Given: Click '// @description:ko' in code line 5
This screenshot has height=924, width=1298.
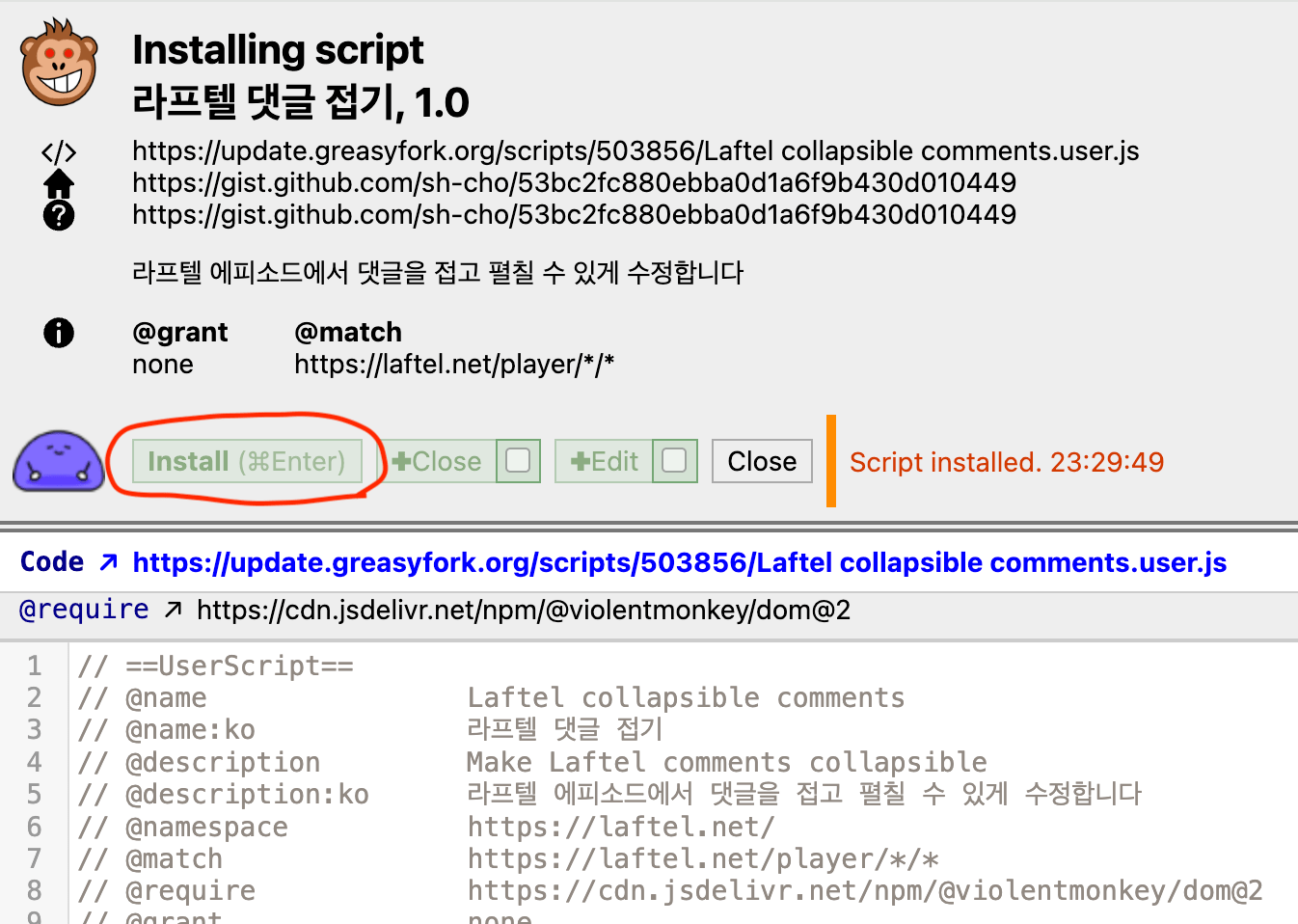Looking at the screenshot, I should 223,794.
